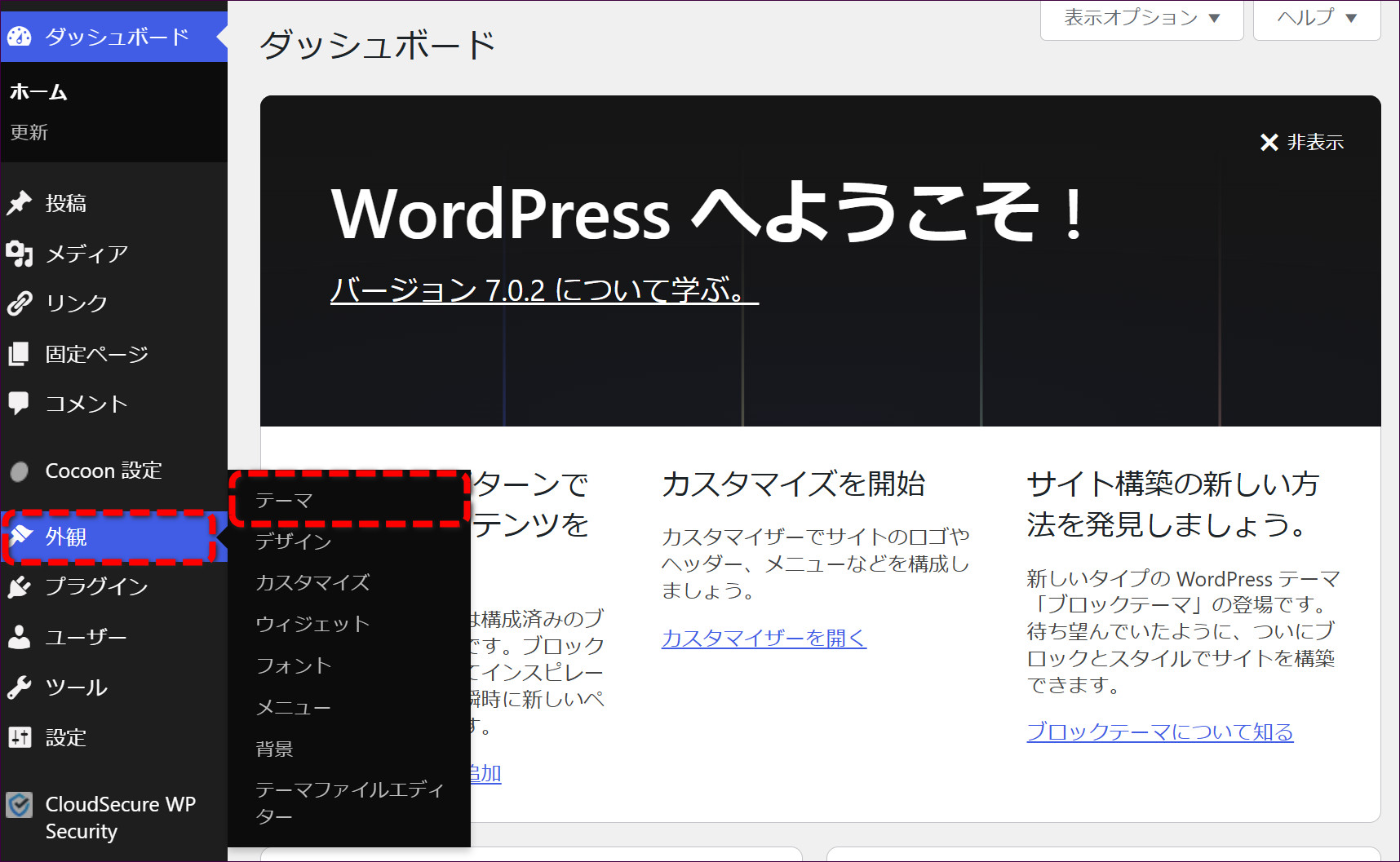Open メニュー in the 外観 submenu
The height and width of the screenshot is (862, 1400).
click(x=293, y=707)
